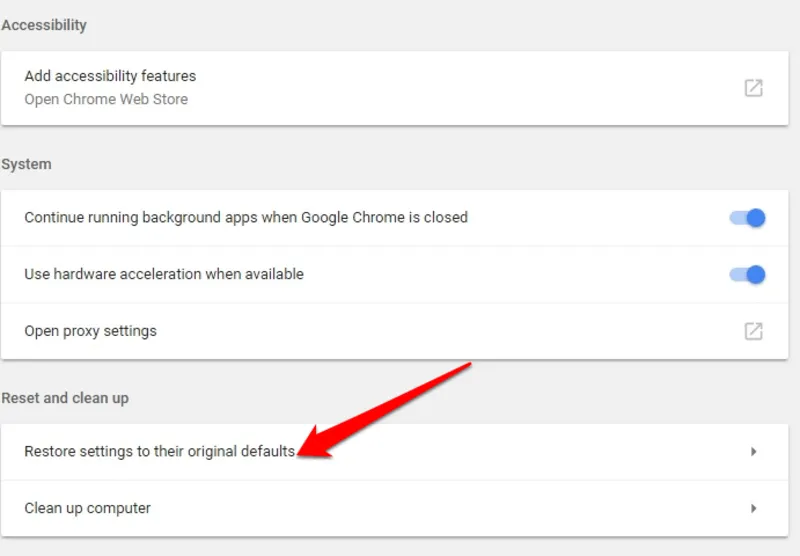
Task: Open the Chrome Web Store subtitle link
Action: [106, 99]
